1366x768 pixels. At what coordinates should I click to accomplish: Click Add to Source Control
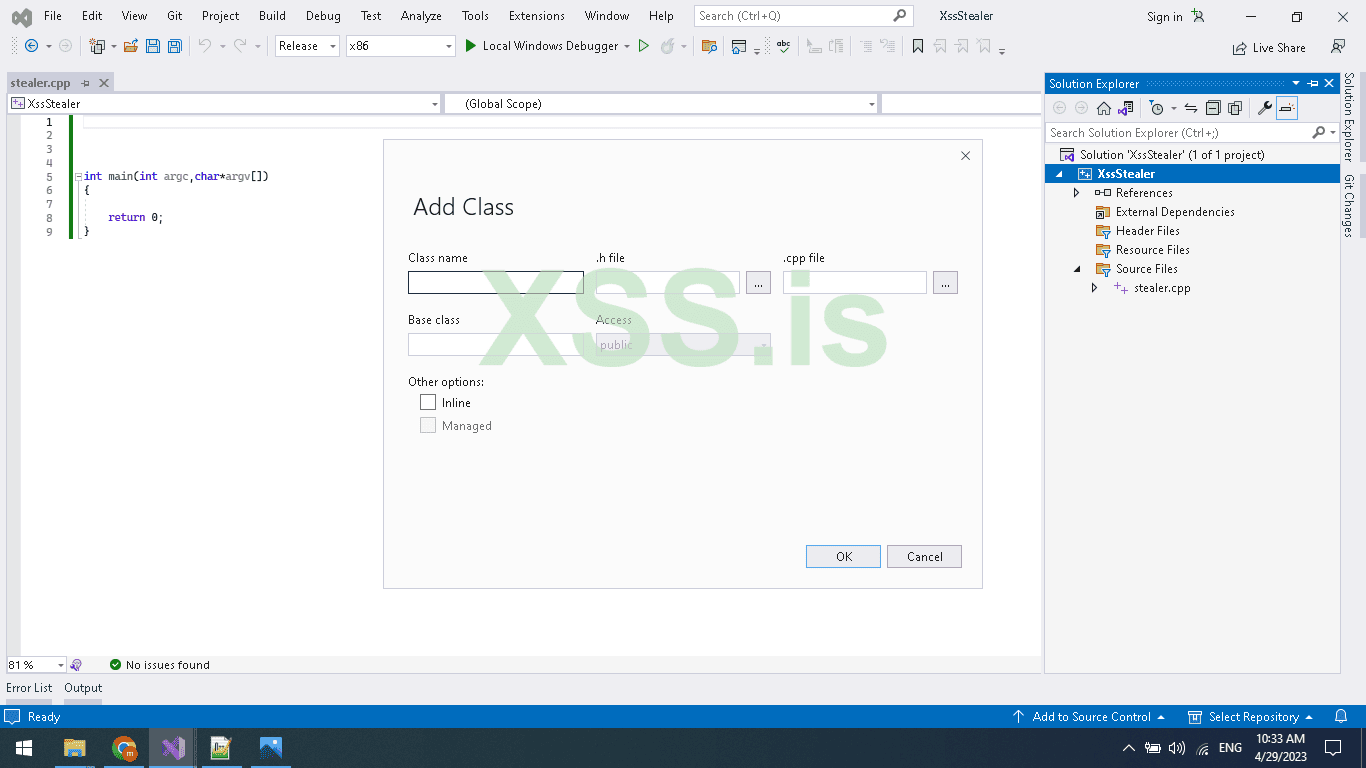pos(1089,717)
